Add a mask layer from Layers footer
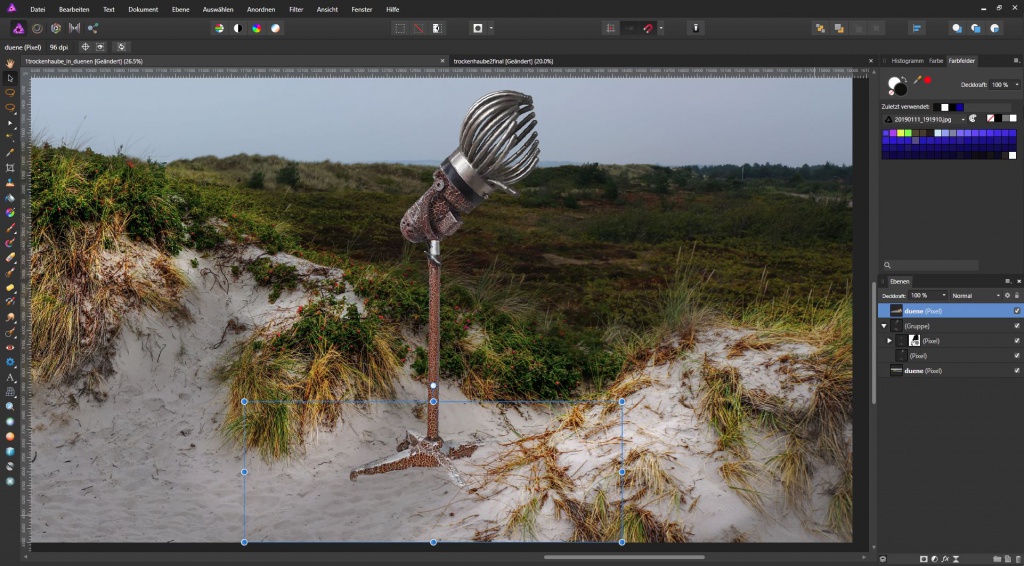 (x=923, y=559)
